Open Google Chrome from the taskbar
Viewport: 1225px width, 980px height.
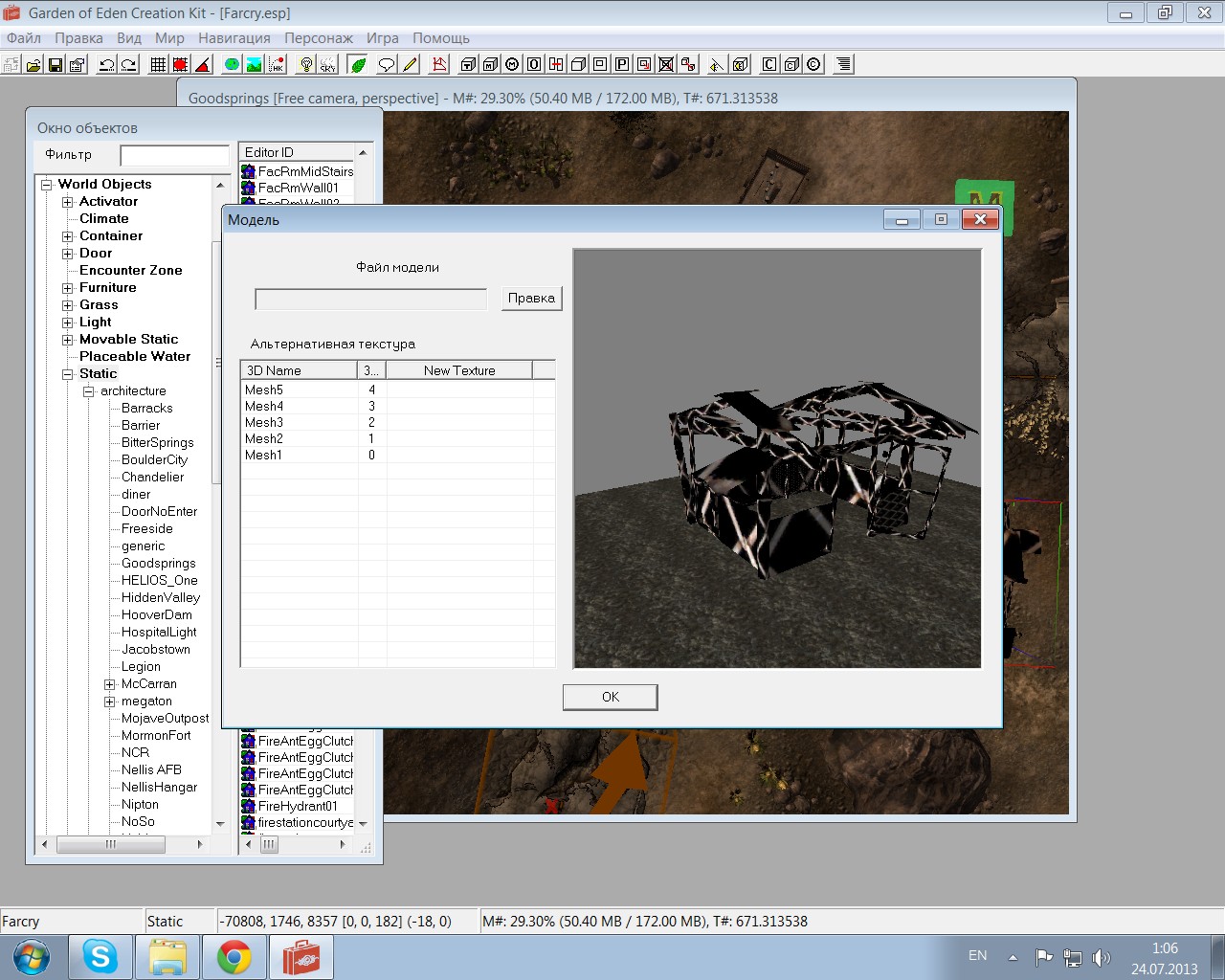click(234, 957)
